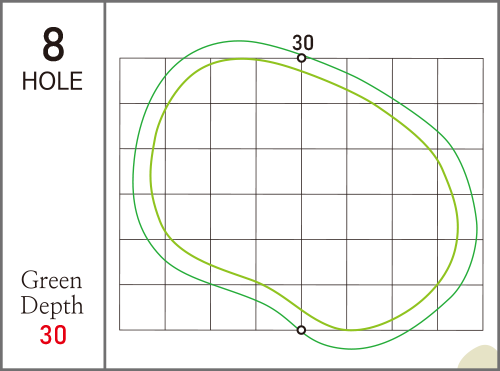500x371 pixels.
Task: Click the top-right grid cell
Action: 460,81
